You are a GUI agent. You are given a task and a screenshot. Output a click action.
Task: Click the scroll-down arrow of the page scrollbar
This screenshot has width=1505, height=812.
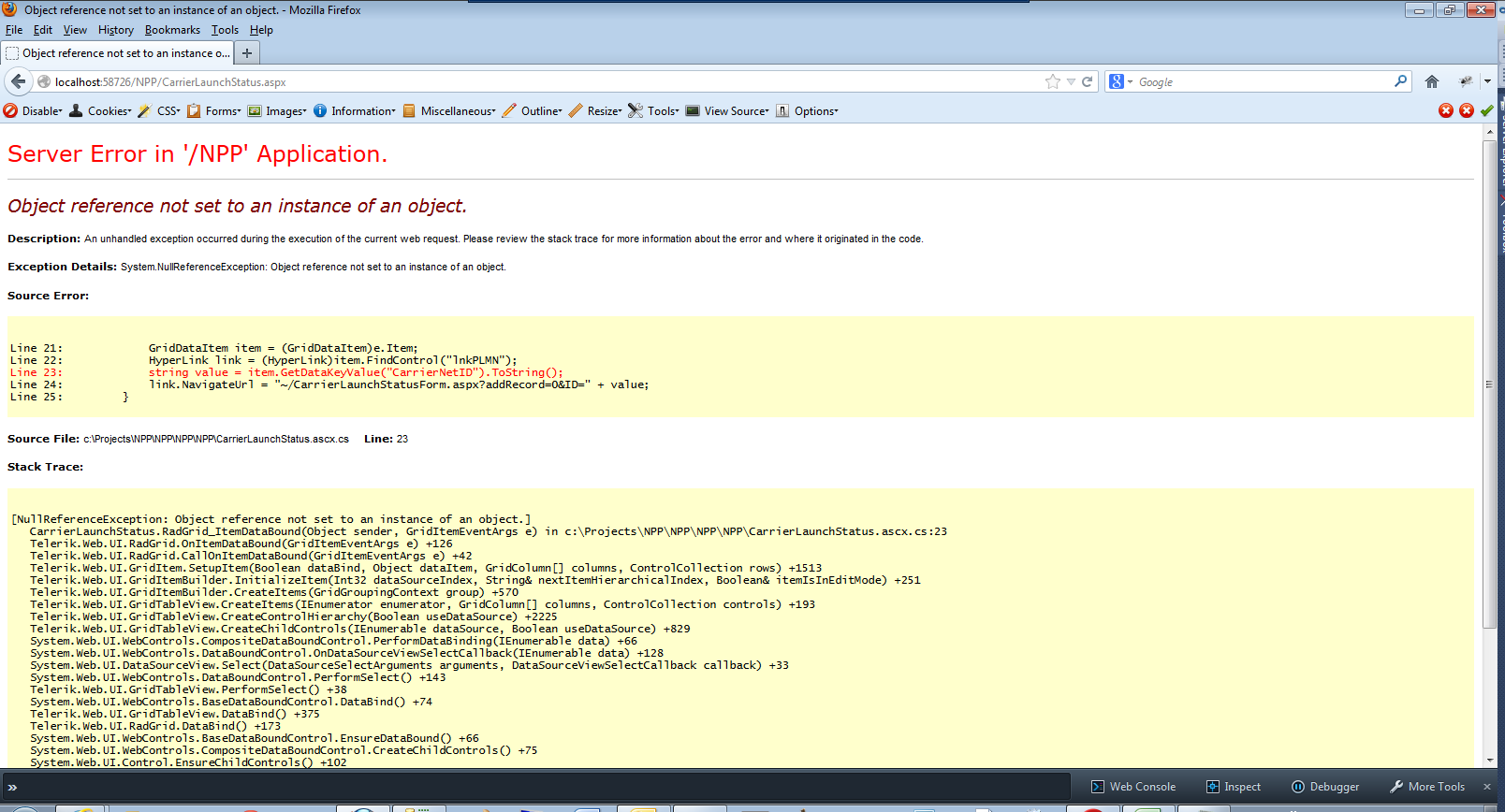click(1489, 761)
